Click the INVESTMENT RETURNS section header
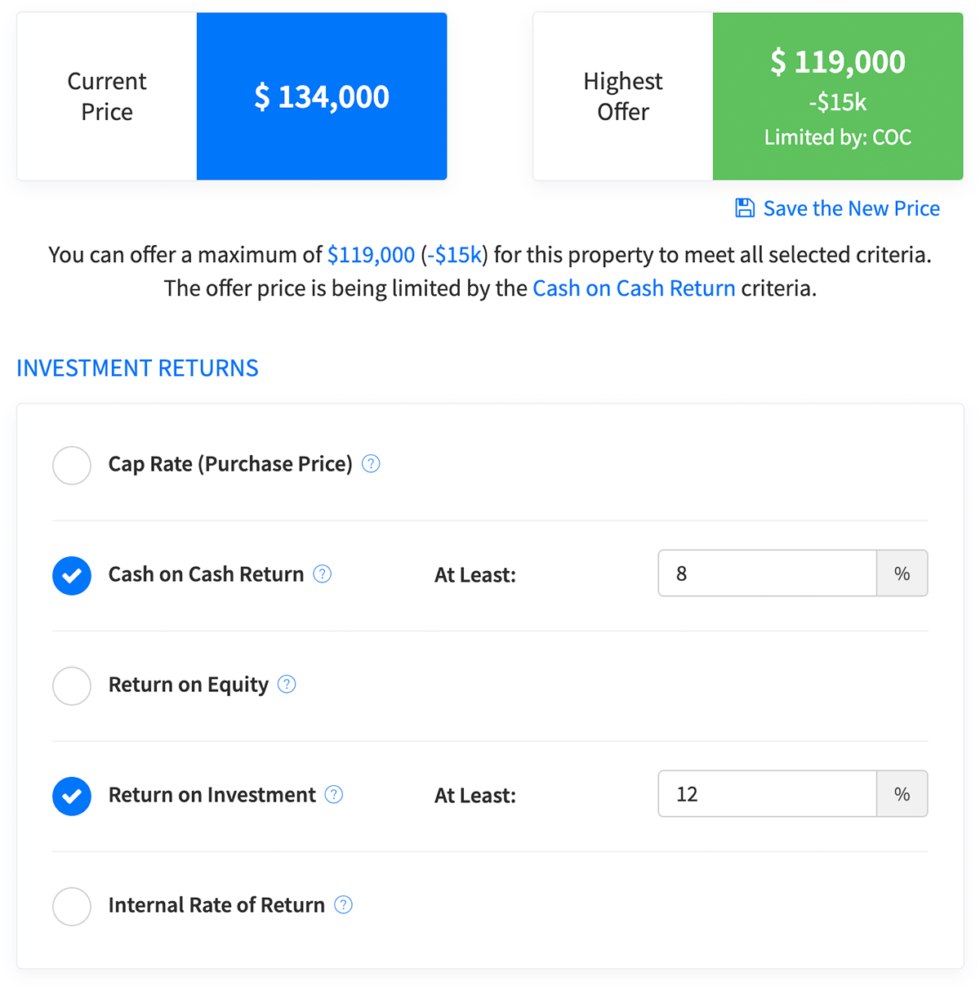This screenshot has width=980, height=991. click(137, 368)
